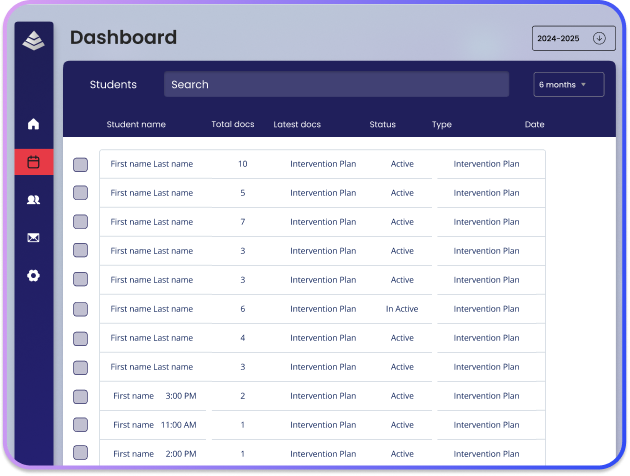
Task: Toggle checkbox for the 11:00 AM row
Action: (81, 425)
